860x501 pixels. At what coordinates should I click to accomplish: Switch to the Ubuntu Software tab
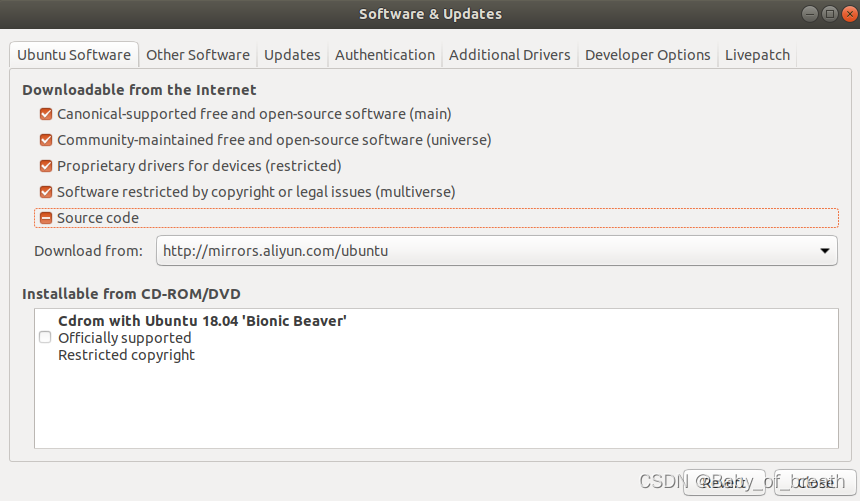[x=74, y=55]
